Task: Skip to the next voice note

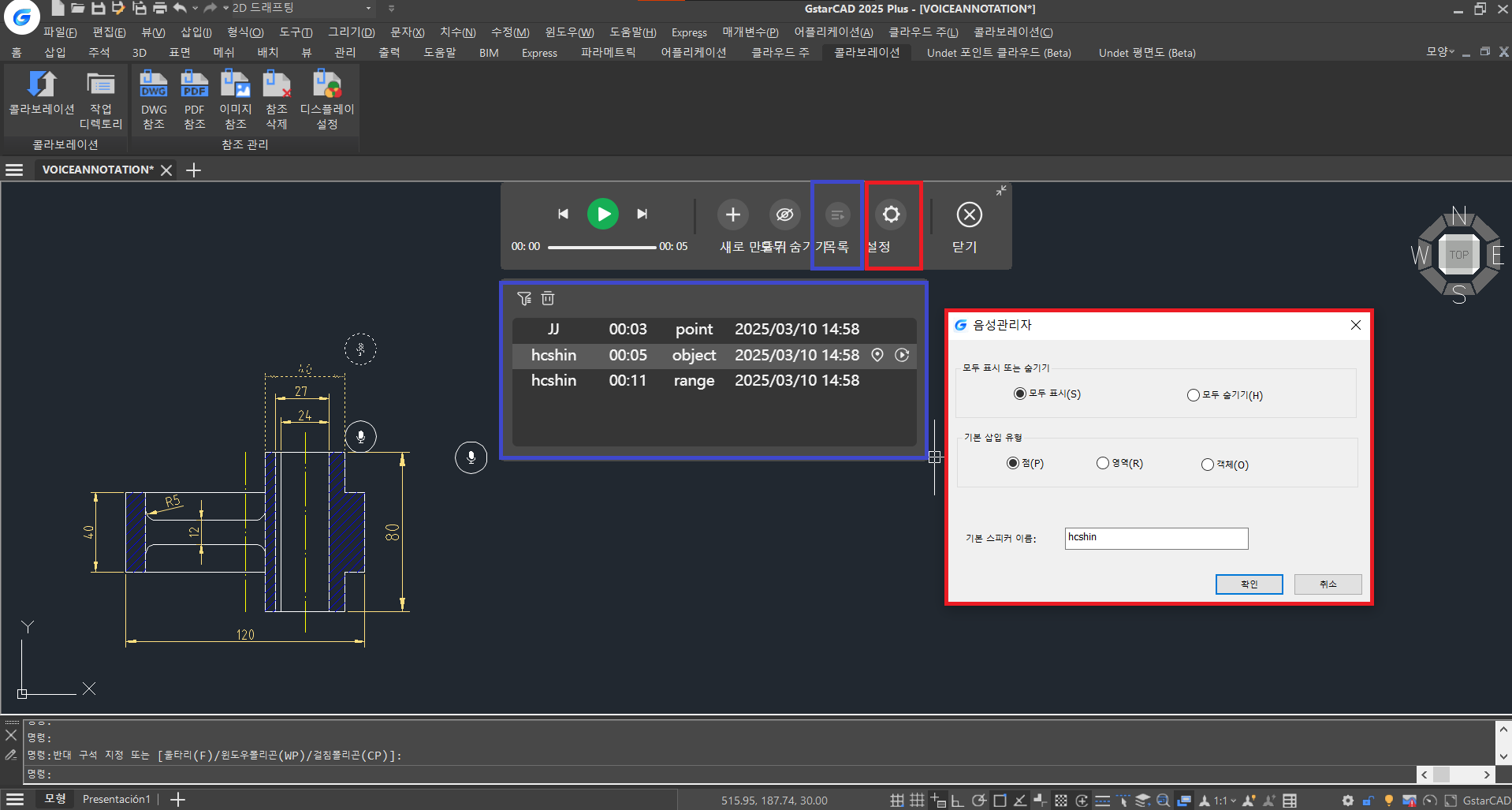Action: (x=642, y=214)
